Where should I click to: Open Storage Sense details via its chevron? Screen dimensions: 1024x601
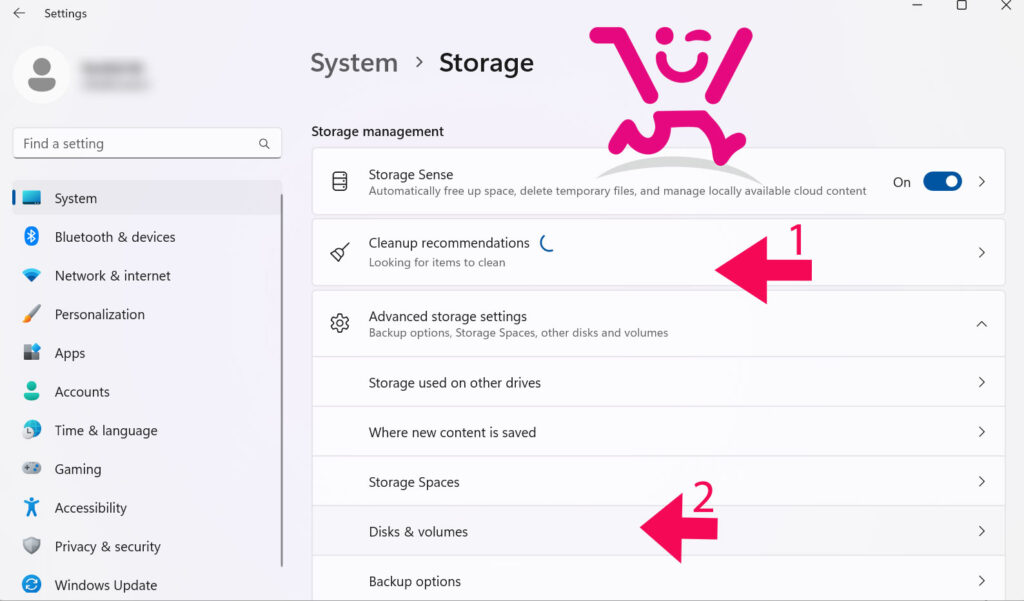982,182
